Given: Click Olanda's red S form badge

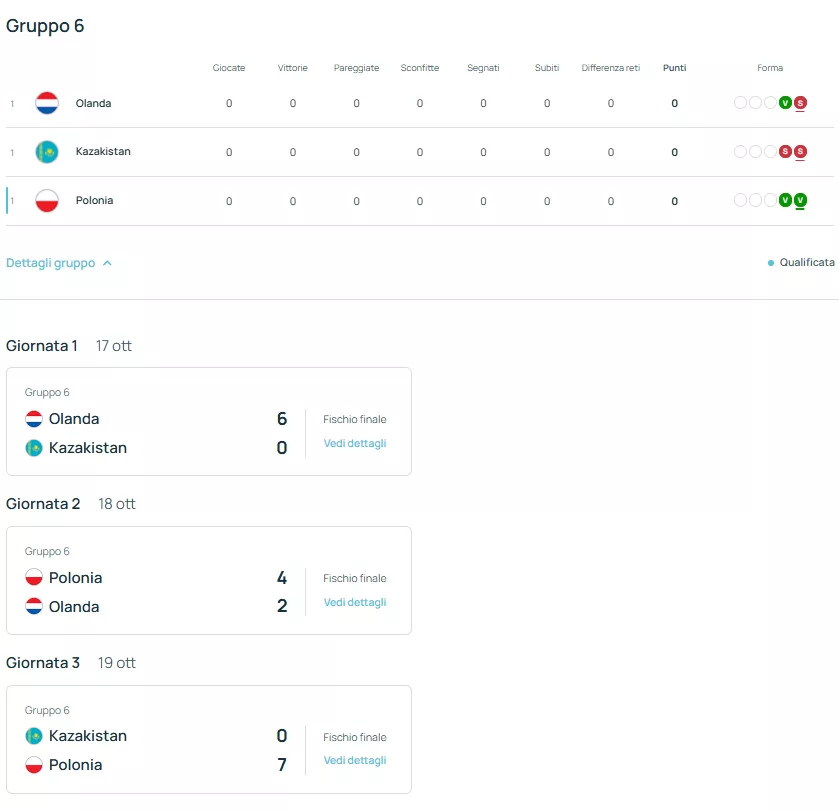Looking at the screenshot, I should (800, 103).
